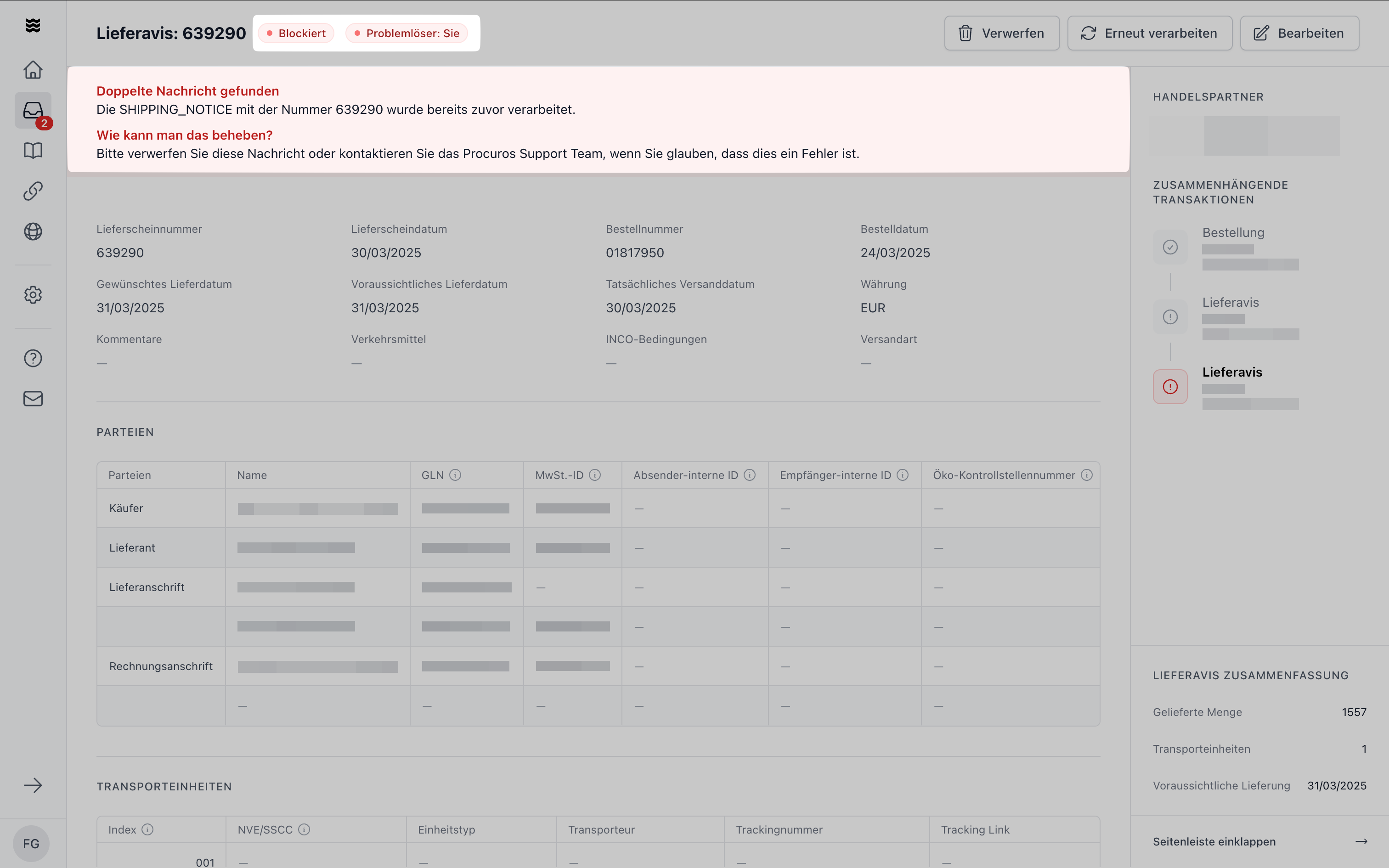
Task: Open the mail envelope sidebar icon
Action: tap(33, 399)
